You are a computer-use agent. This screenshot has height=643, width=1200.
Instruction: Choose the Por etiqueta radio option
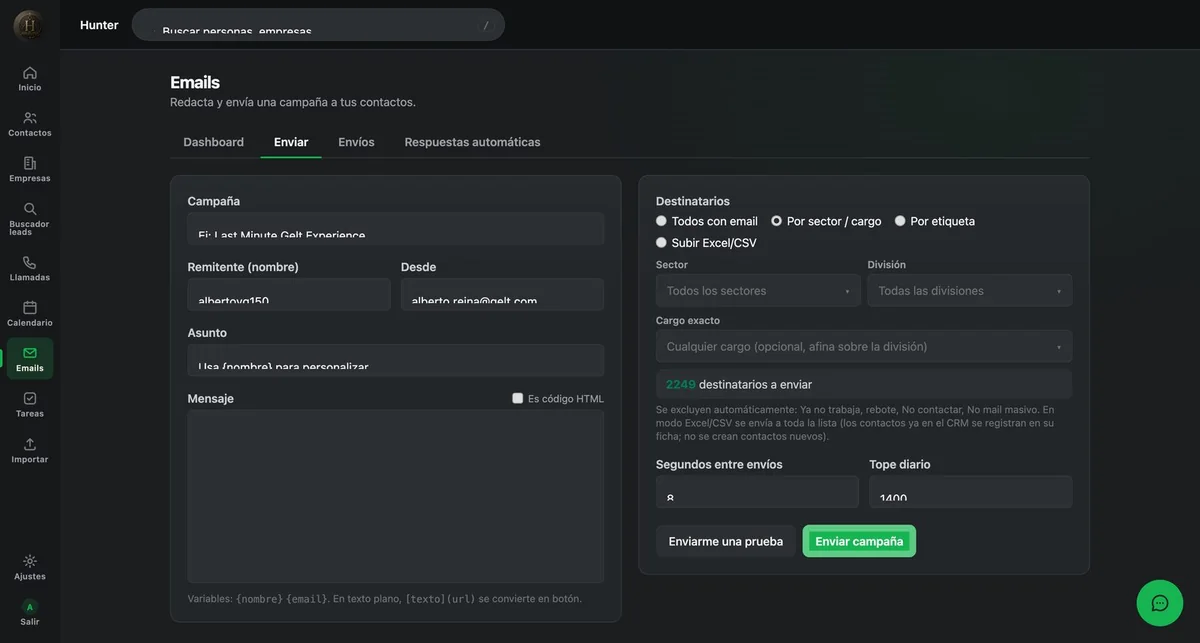900,221
